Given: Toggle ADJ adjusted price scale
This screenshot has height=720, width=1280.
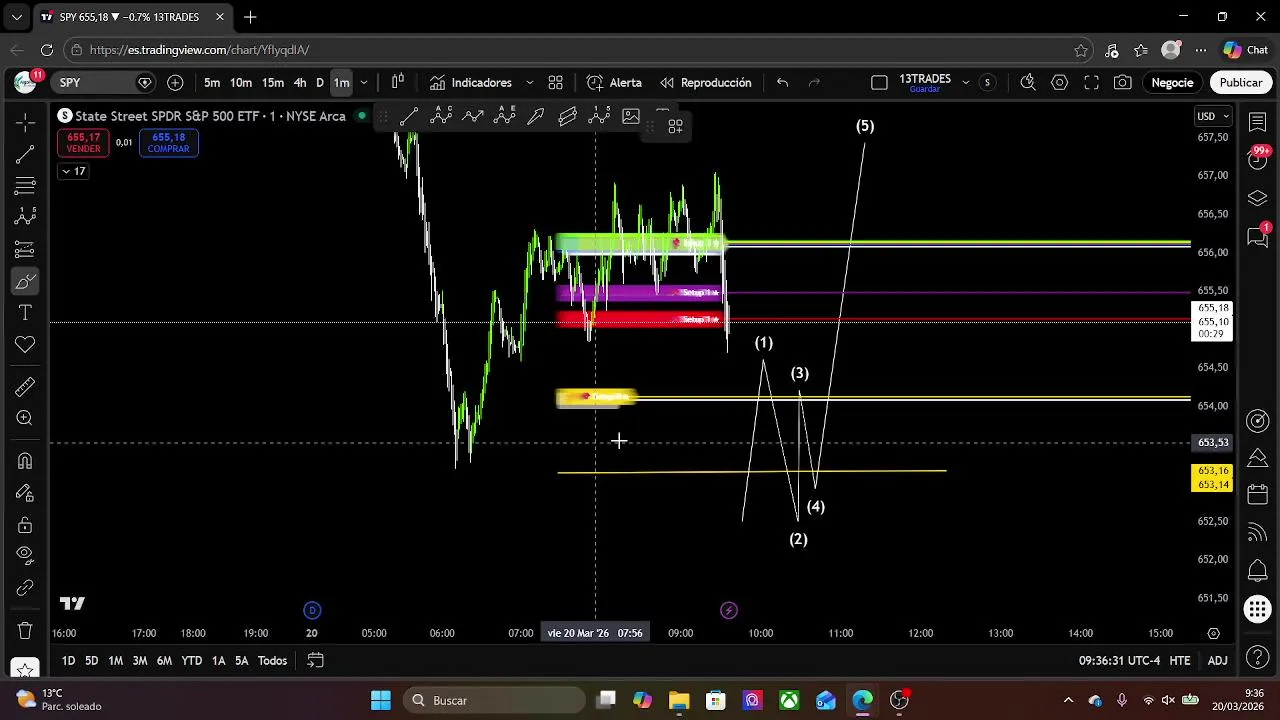Looking at the screenshot, I should tap(1217, 661).
